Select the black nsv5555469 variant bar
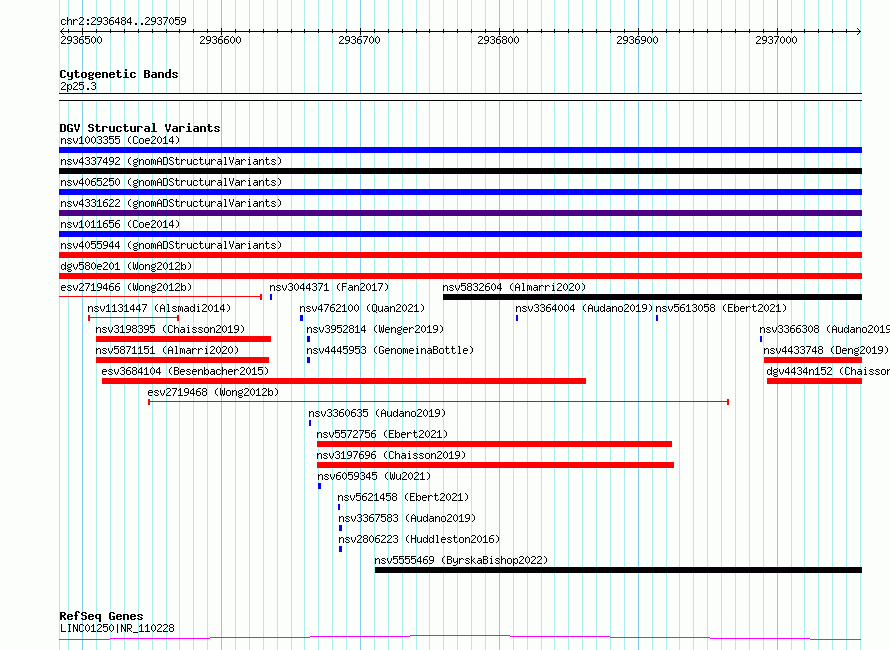This screenshot has height=650, width=890. click(618, 570)
